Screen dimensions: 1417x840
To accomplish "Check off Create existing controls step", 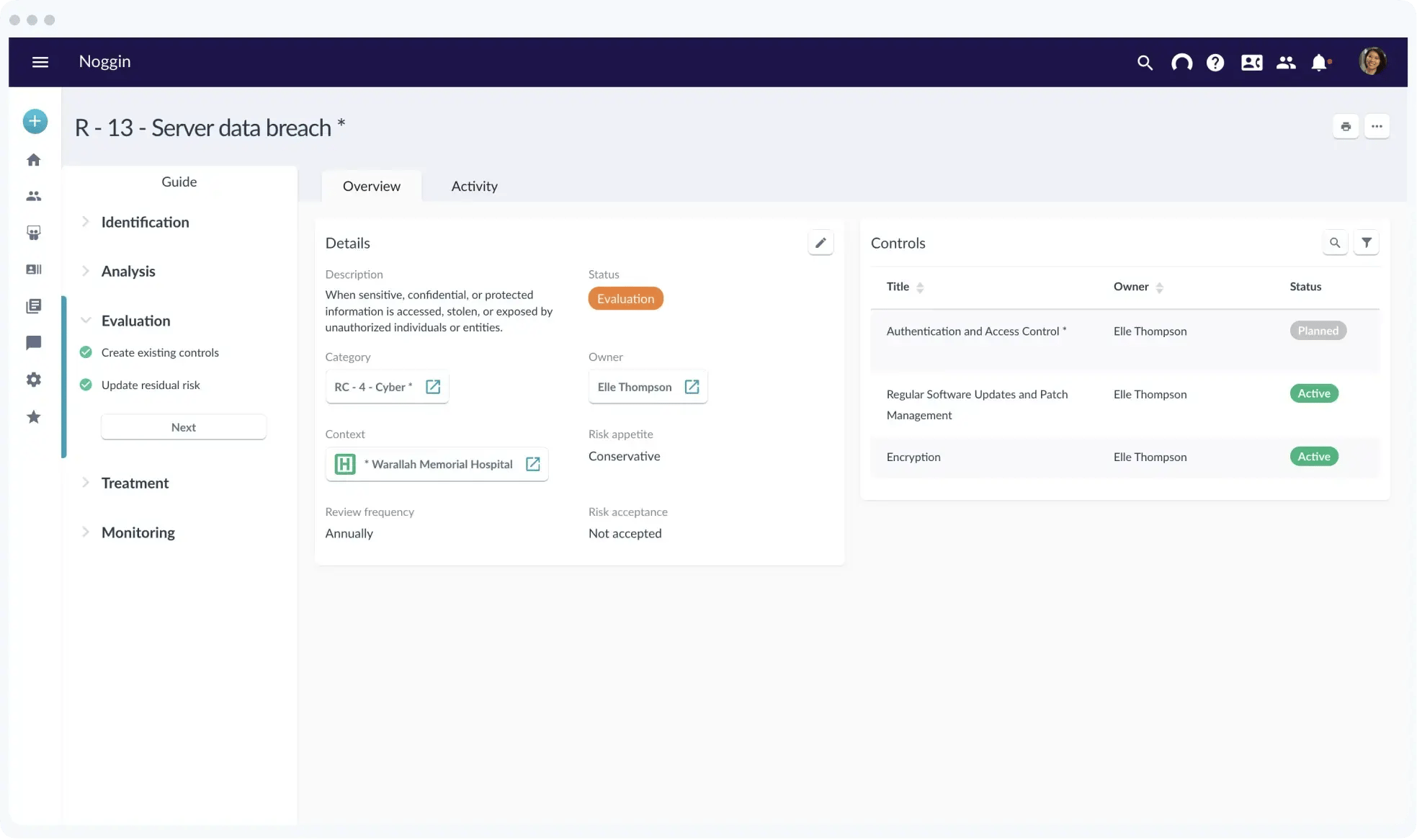I will pos(85,352).
